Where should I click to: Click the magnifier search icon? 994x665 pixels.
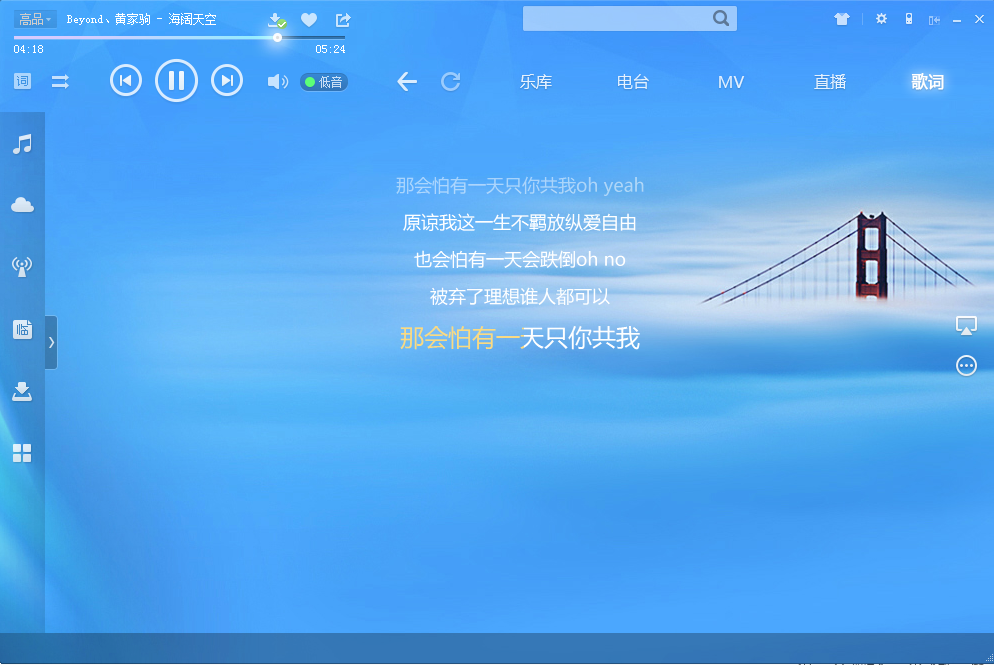(x=721, y=18)
